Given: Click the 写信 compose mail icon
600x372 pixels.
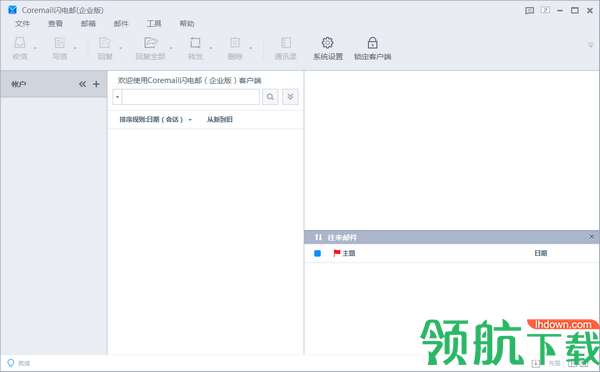Looking at the screenshot, I should (x=60, y=42).
